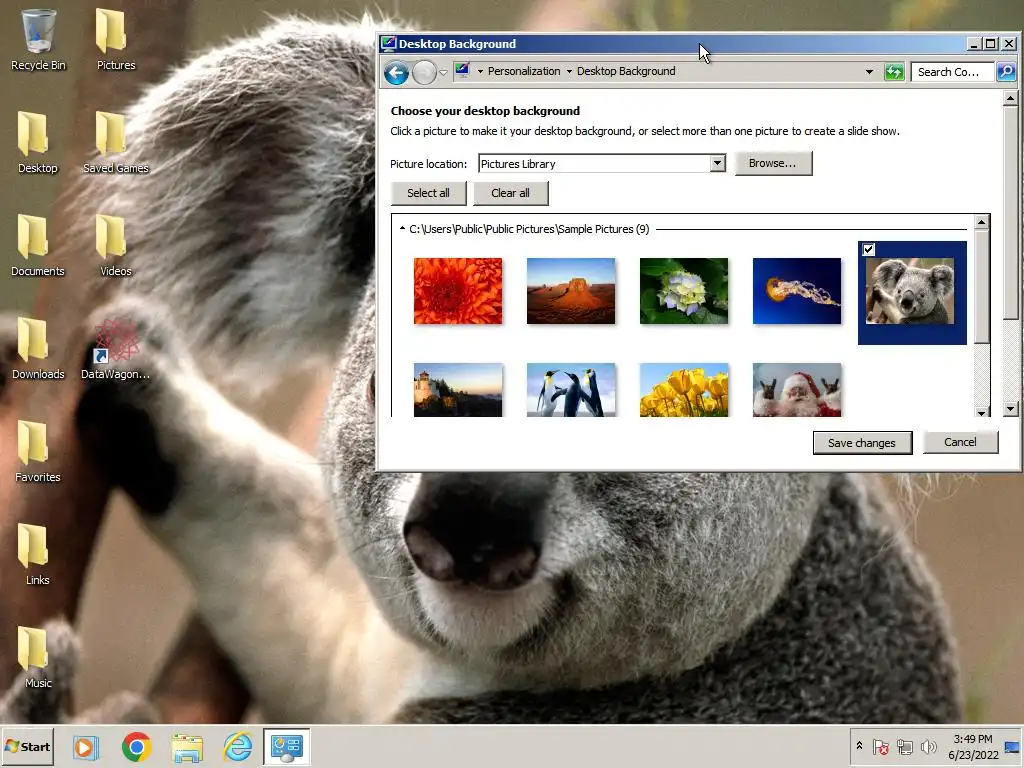This screenshot has width=1024, height=768.
Task: Select the Documents folder icon
Action: [x=37, y=245]
